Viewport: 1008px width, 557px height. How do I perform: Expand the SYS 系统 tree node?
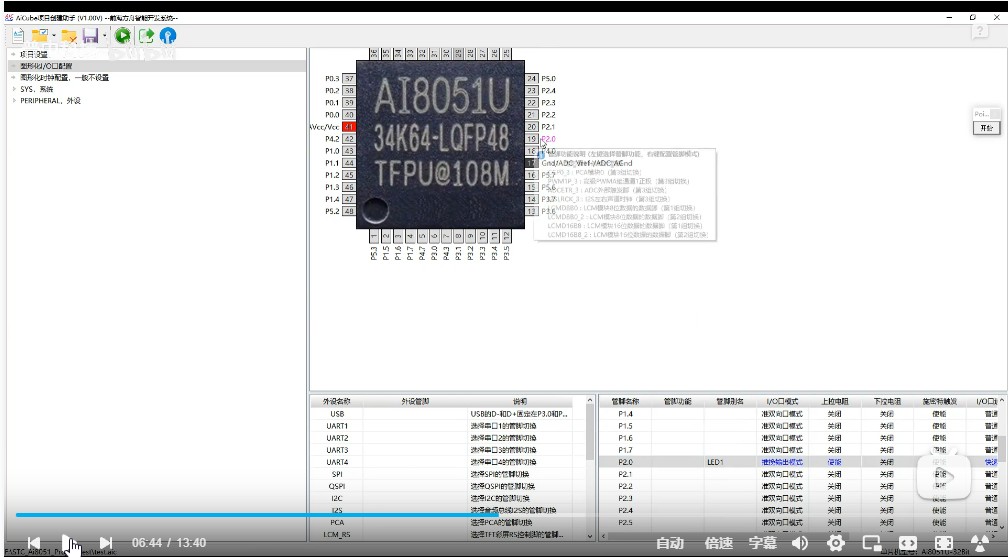14,89
